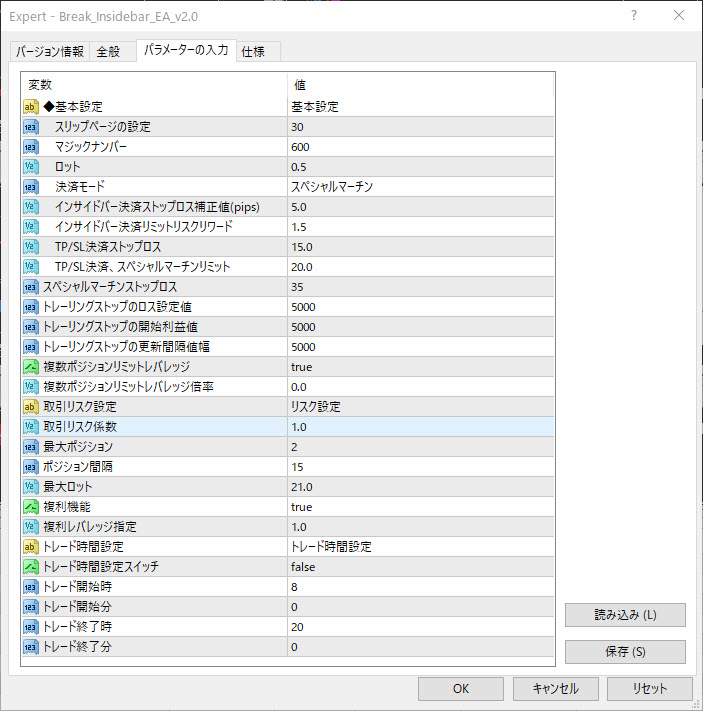The height and width of the screenshot is (711, 703).
Task: Click the 保存 (S) button
Action: [x=625, y=652]
